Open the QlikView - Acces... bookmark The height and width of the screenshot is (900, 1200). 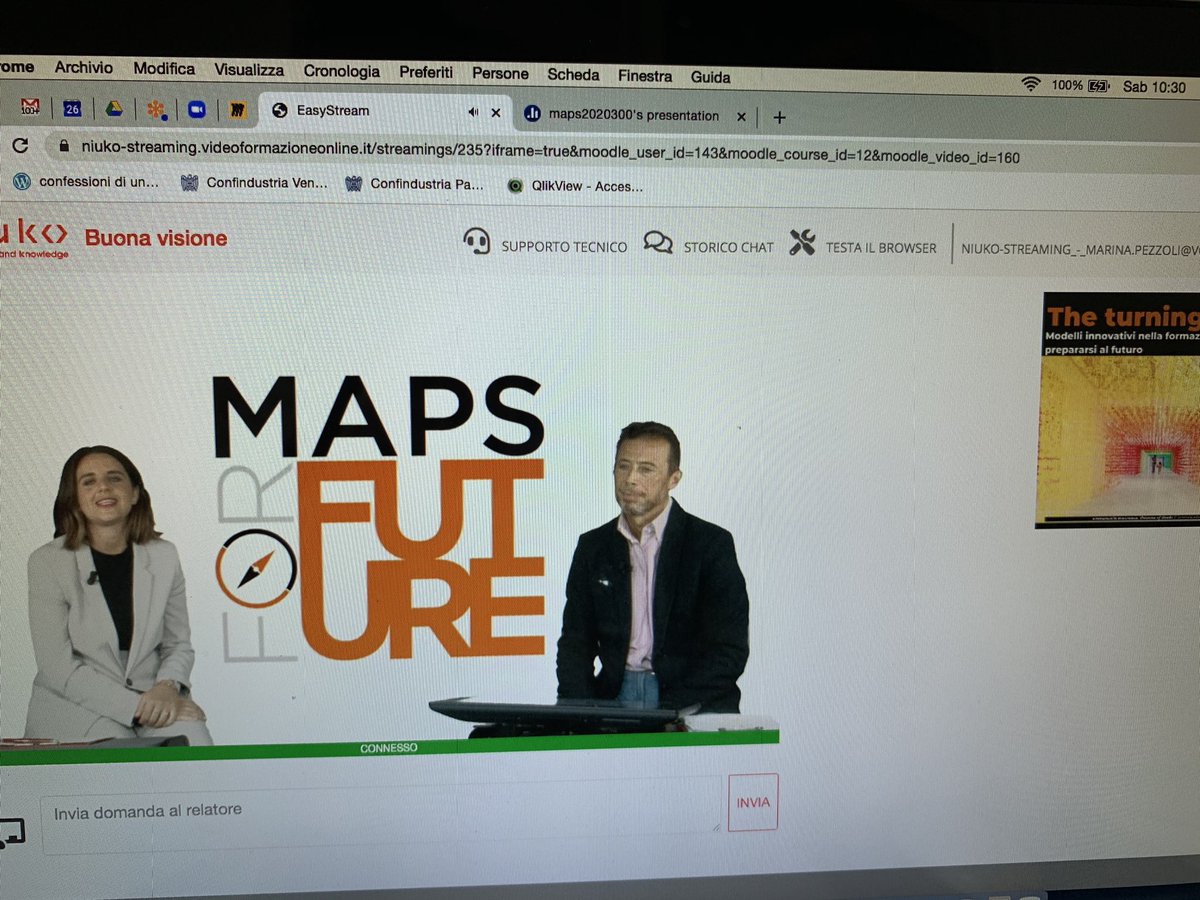(575, 186)
